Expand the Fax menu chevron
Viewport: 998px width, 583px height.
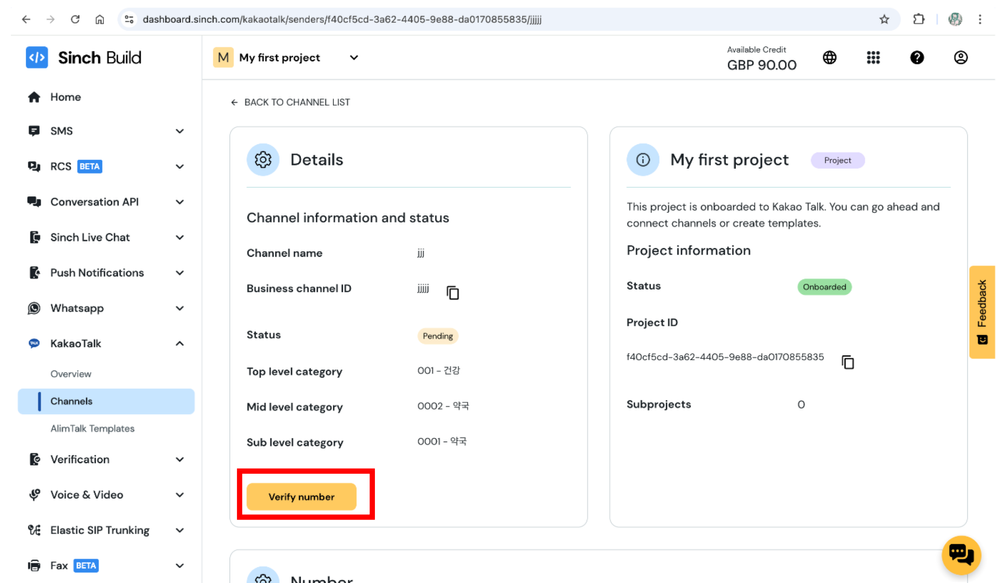pos(180,565)
